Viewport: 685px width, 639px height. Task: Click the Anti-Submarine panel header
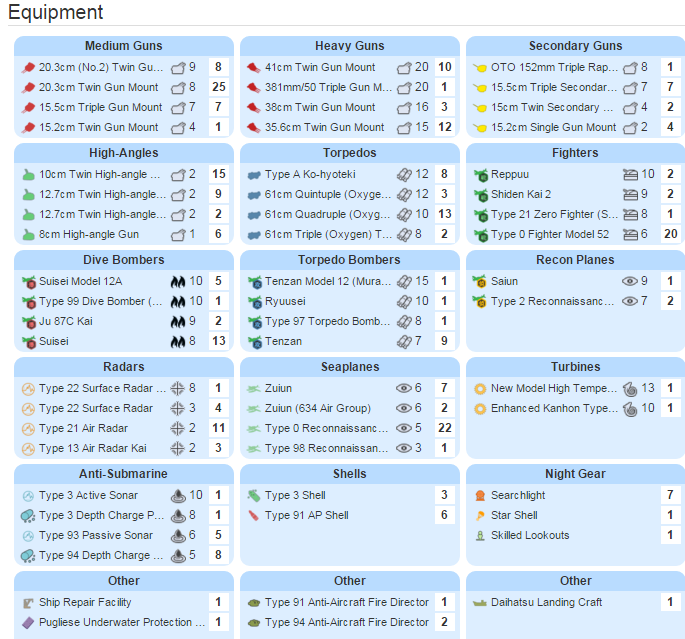[124, 474]
